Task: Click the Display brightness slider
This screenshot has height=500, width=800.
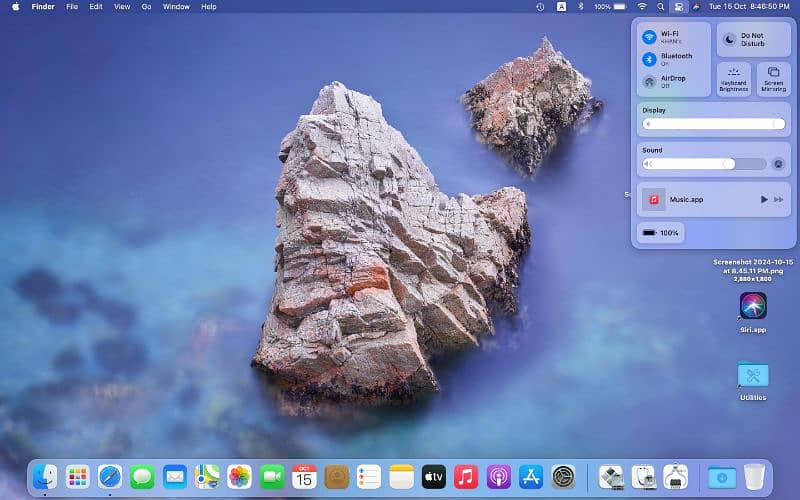Action: [x=714, y=124]
